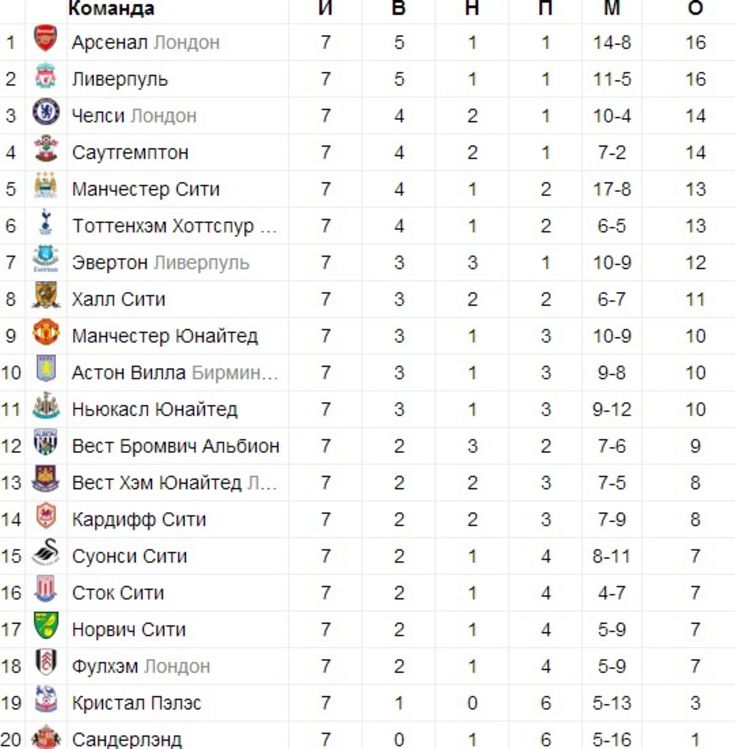Sort by the О points column header

[695, 8]
